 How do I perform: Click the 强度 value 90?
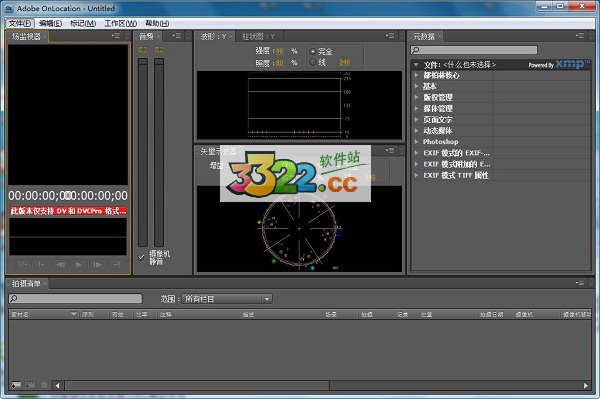(x=280, y=51)
